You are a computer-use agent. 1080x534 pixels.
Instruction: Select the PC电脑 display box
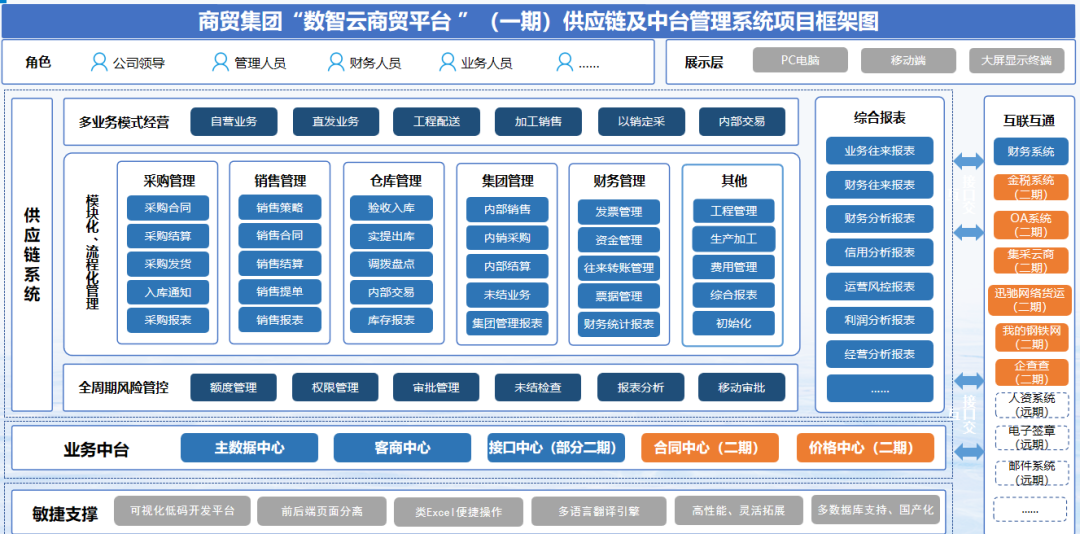tap(800, 60)
